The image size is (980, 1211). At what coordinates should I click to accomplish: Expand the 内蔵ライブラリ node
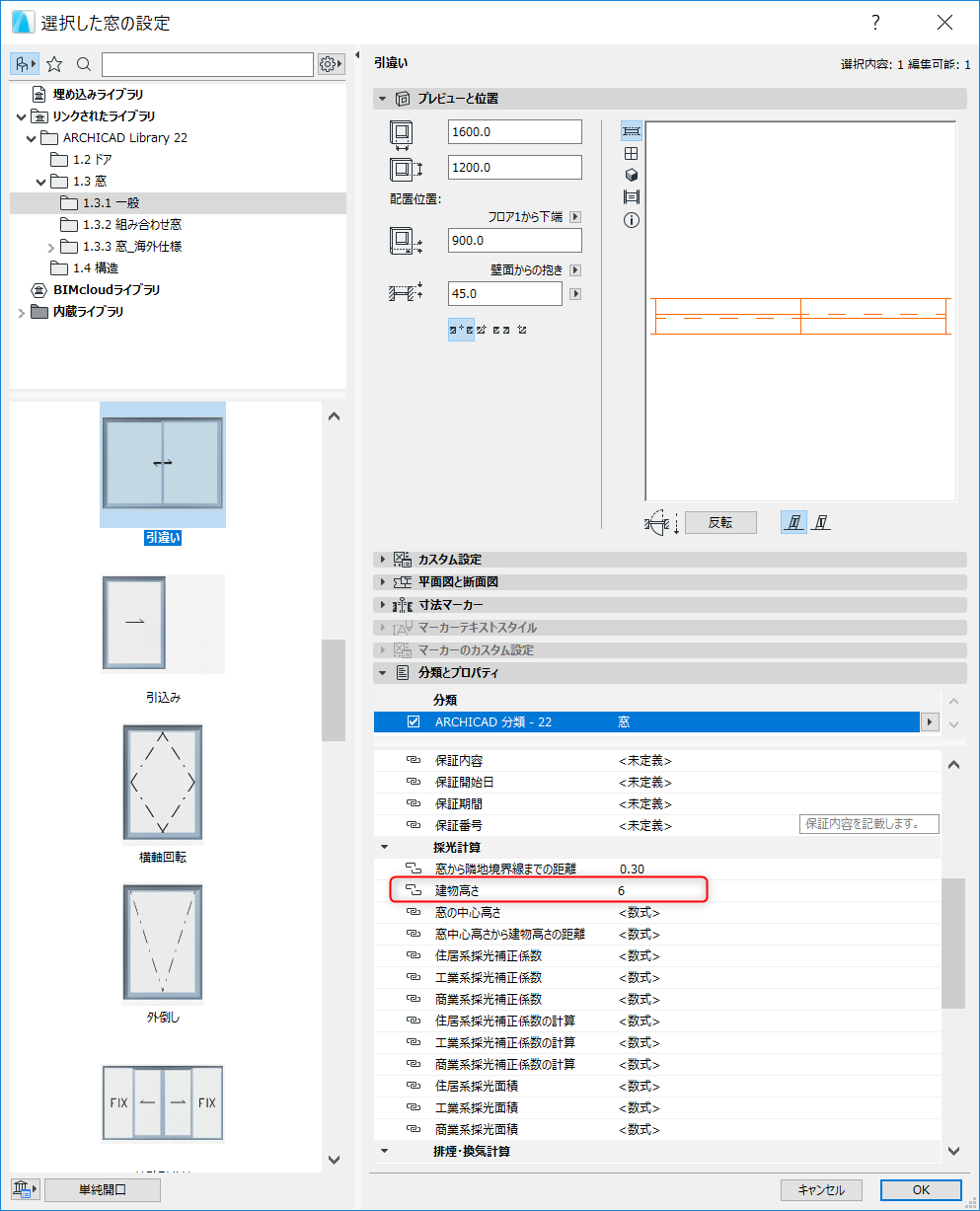click(x=22, y=312)
